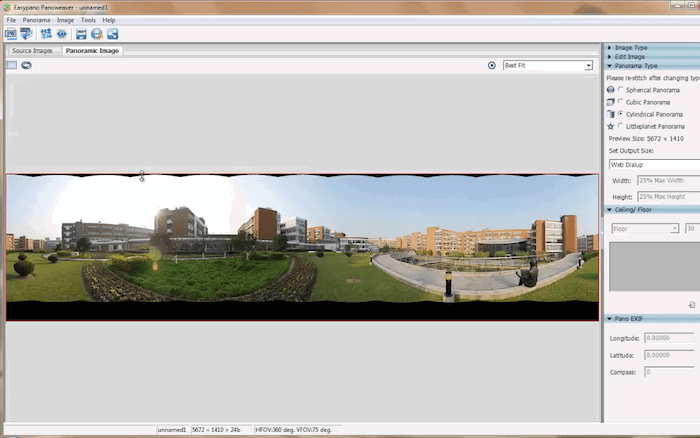Switch to 3D panorama viewer icon
Image resolution: width=700 pixels, height=438 pixels.
[x=26, y=65]
